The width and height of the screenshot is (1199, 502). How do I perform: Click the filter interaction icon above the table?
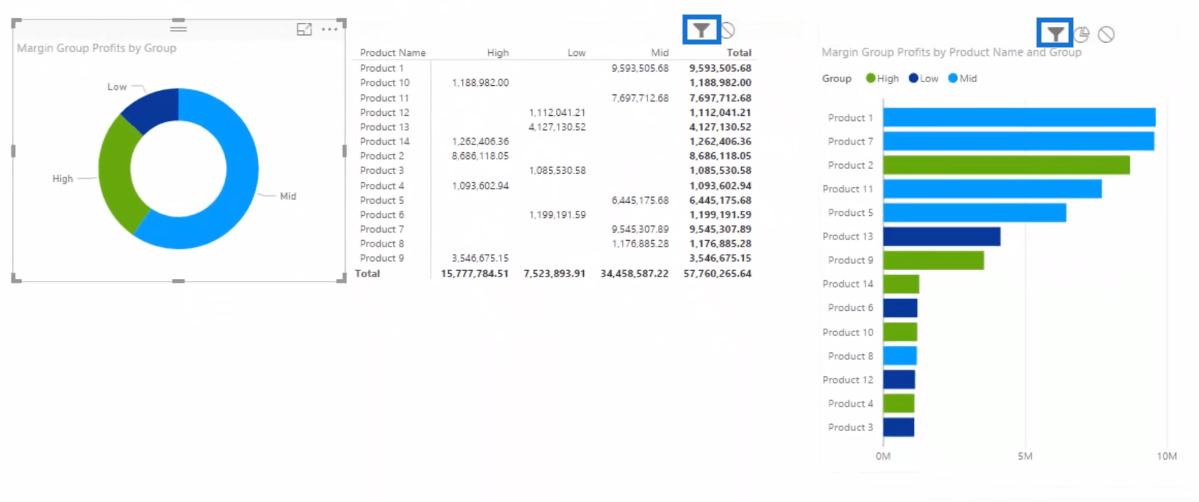(x=701, y=30)
